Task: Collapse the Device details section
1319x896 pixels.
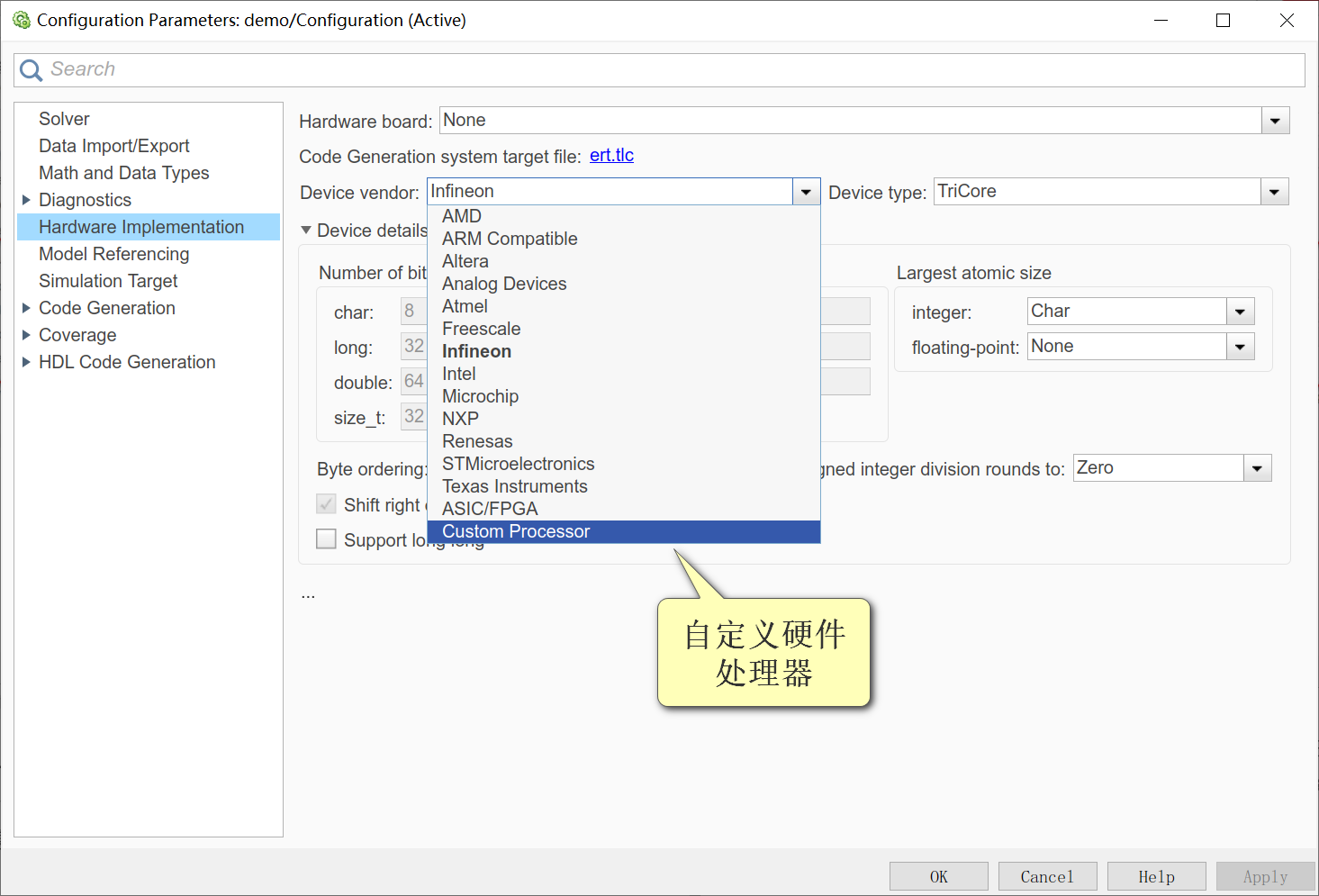Action: (x=306, y=231)
